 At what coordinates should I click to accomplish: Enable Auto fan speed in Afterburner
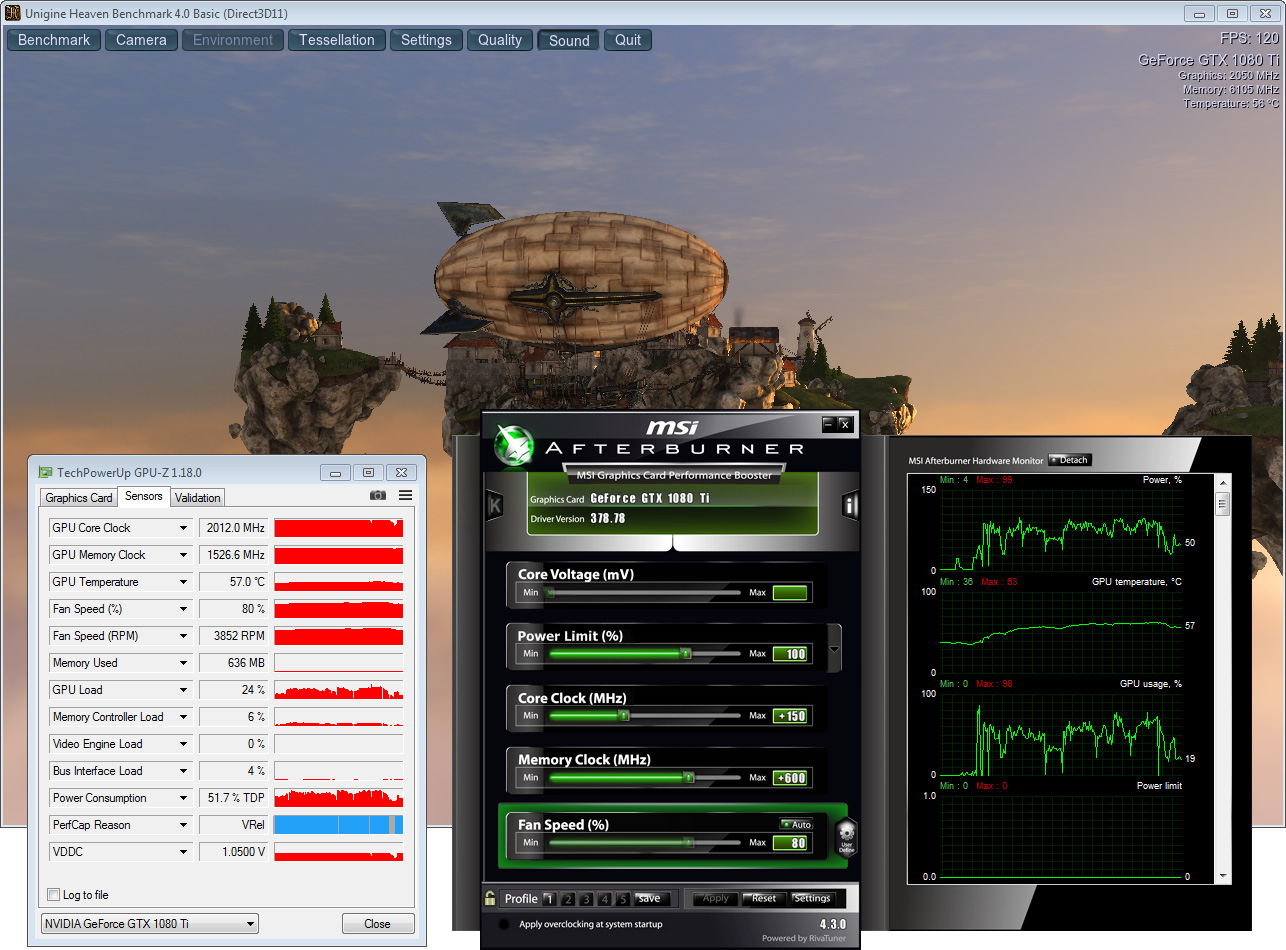[796, 824]
